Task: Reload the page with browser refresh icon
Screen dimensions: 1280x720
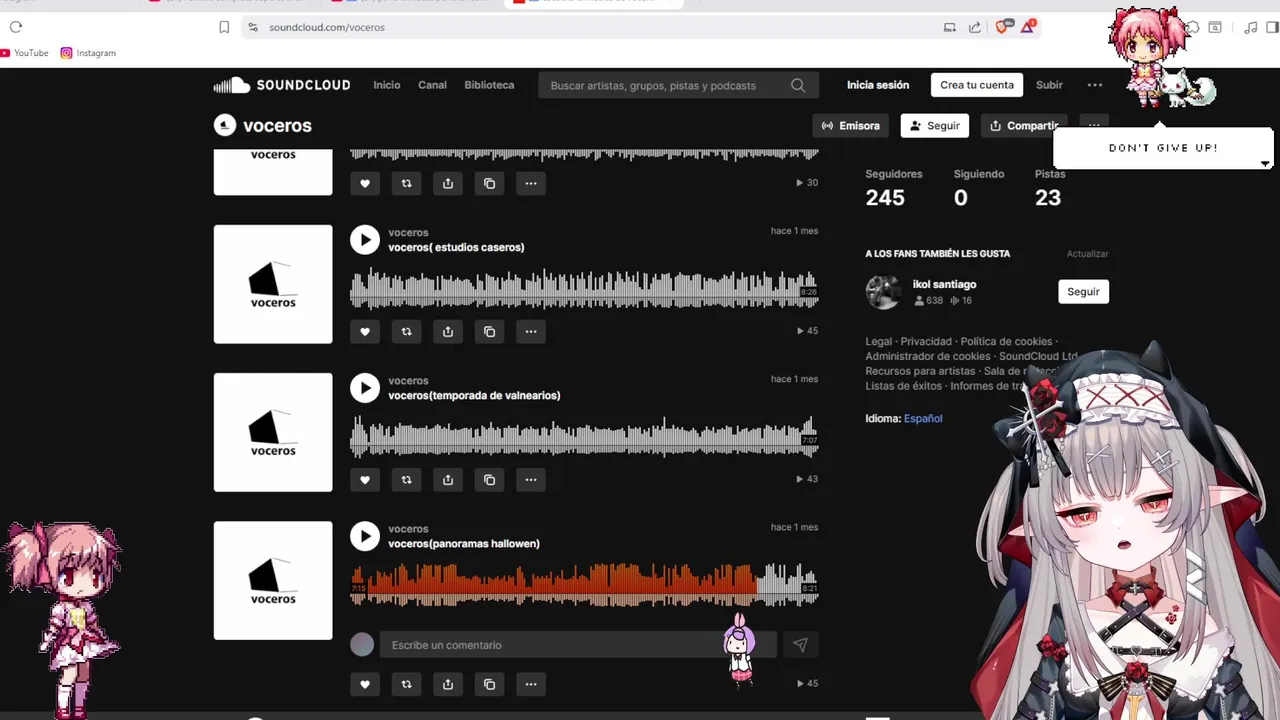Action: 16,27
